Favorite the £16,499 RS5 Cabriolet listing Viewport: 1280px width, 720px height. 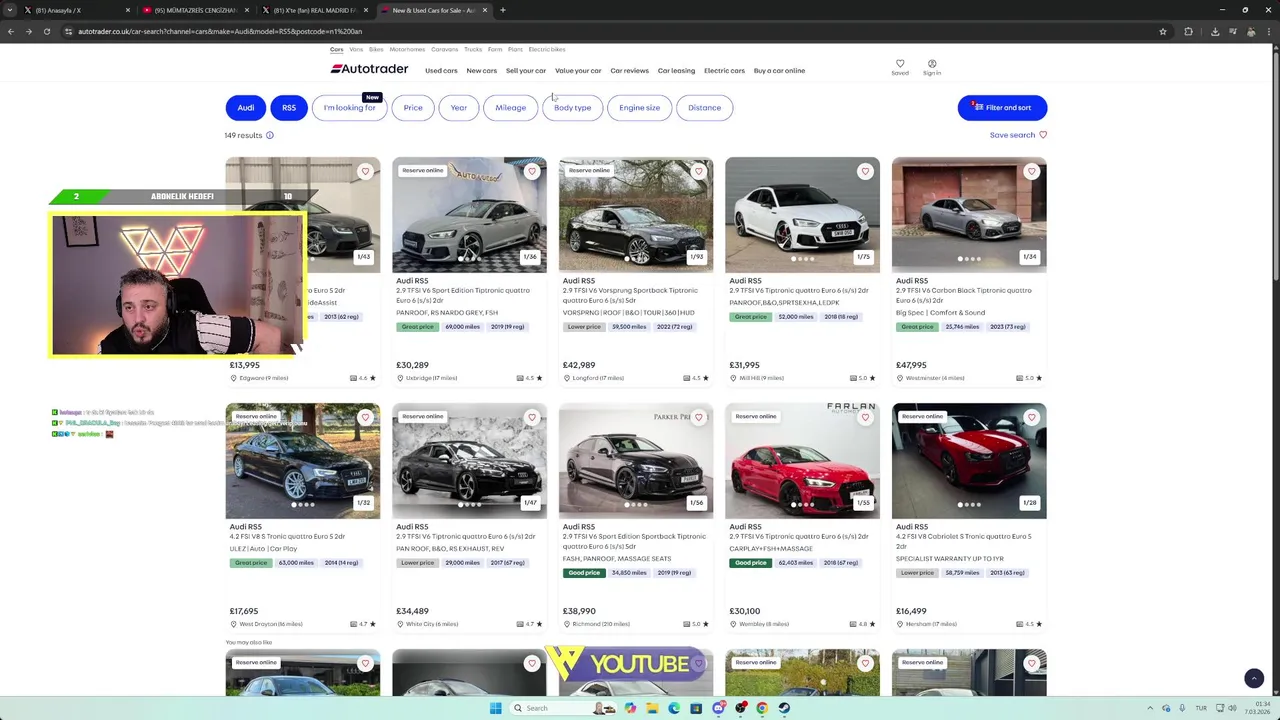1031,417
